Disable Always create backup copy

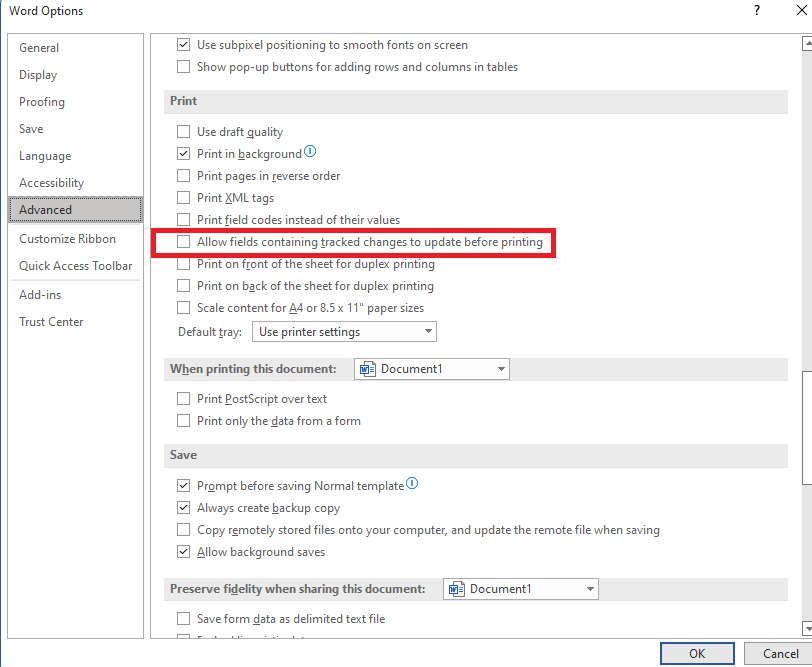pyautogui.click(x=183, y=507)
